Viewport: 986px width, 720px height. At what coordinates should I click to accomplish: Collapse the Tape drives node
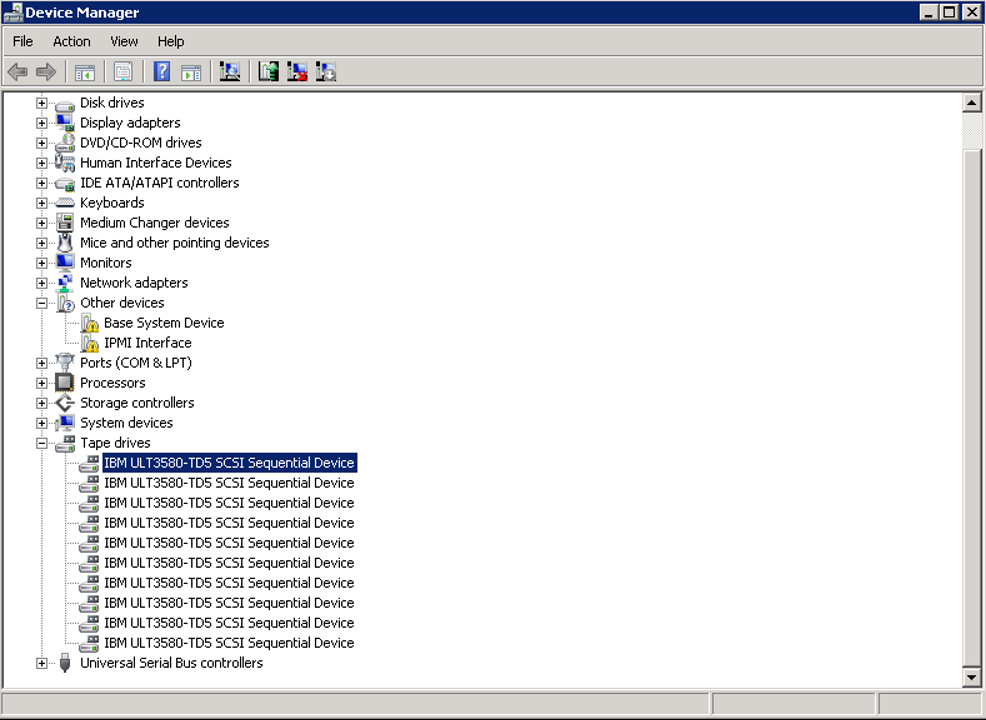coord(42,443)
